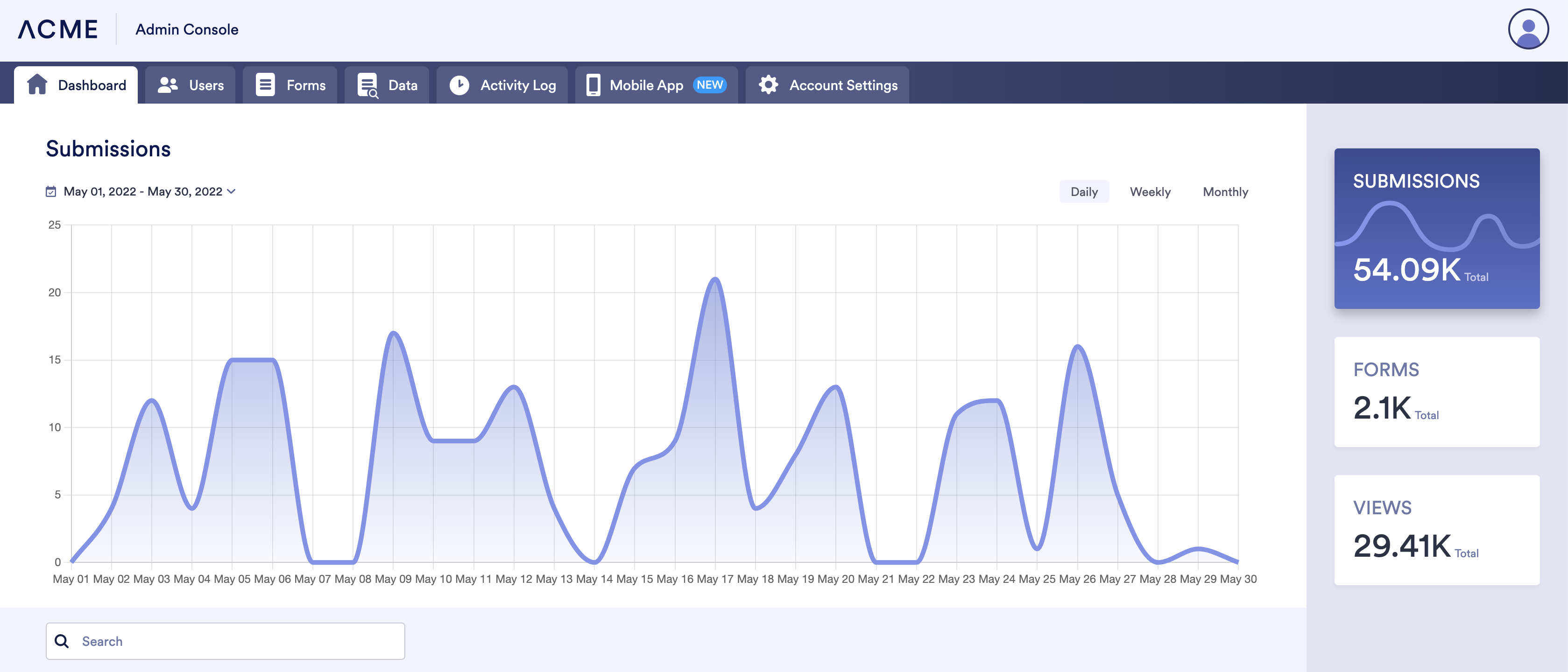Viewport: 1568px width, 672px height.
Task: Click the Forms 2.1K total card
Action: (1436, 392)
